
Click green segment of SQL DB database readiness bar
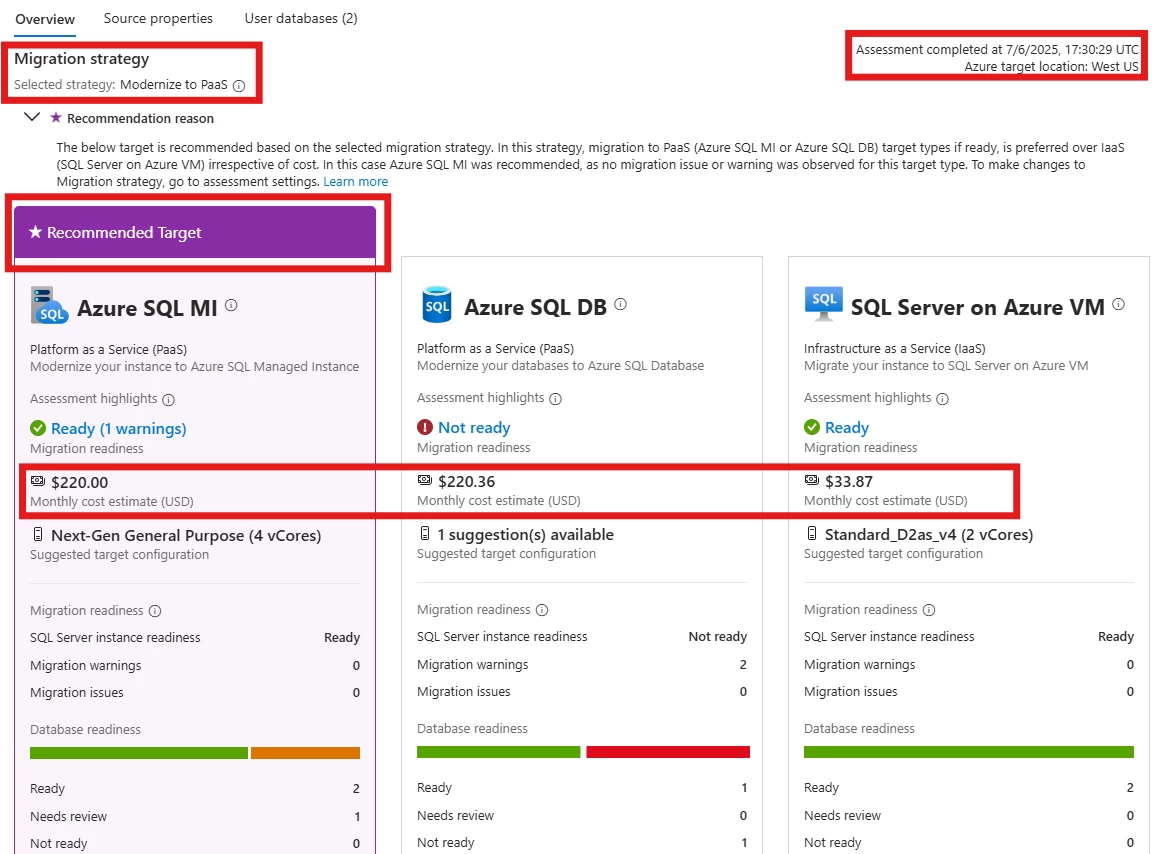498,752
